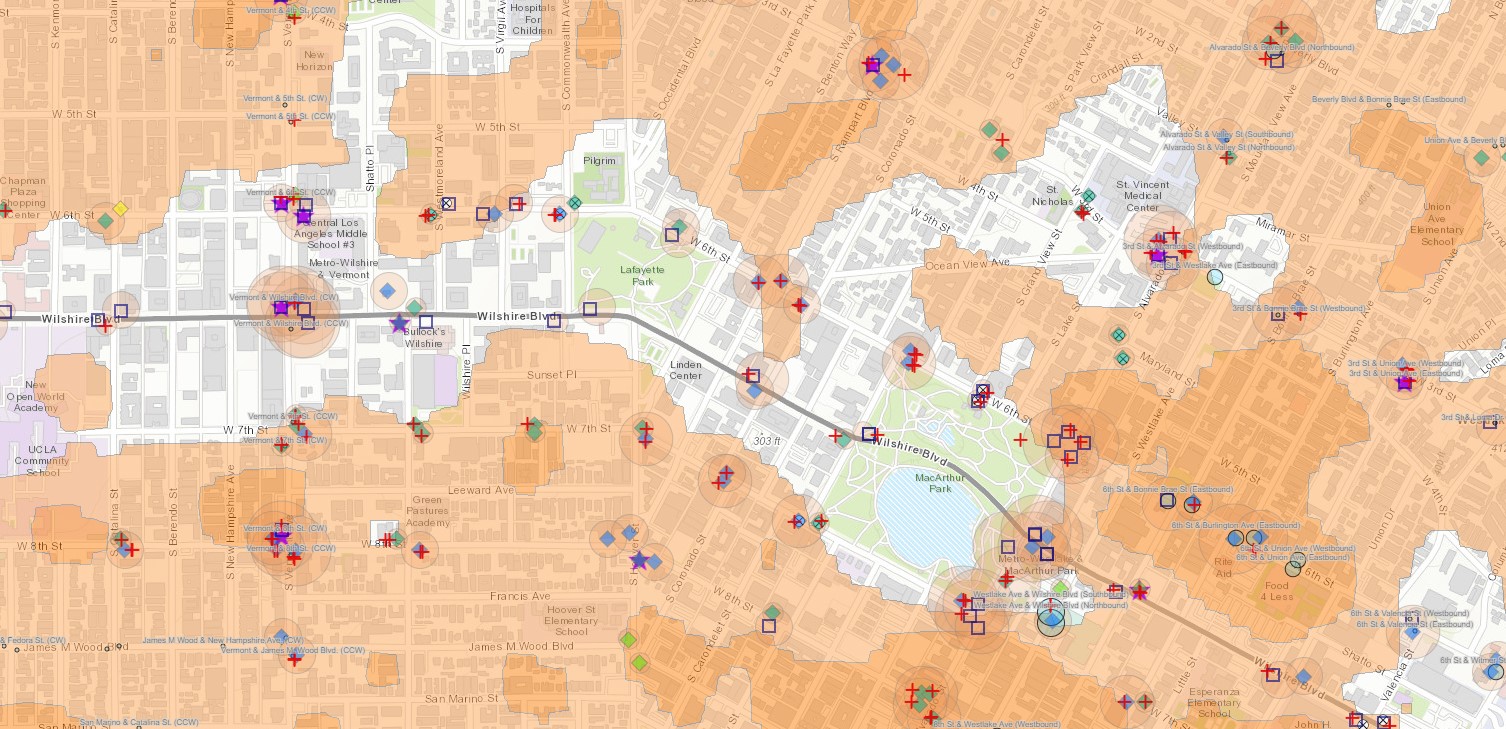Image resolution: width=1506 pixels, height=729 pixels.
Task: Click the purple star marker beside Bullock's Wilshire
Action: (x=399, y=323)
